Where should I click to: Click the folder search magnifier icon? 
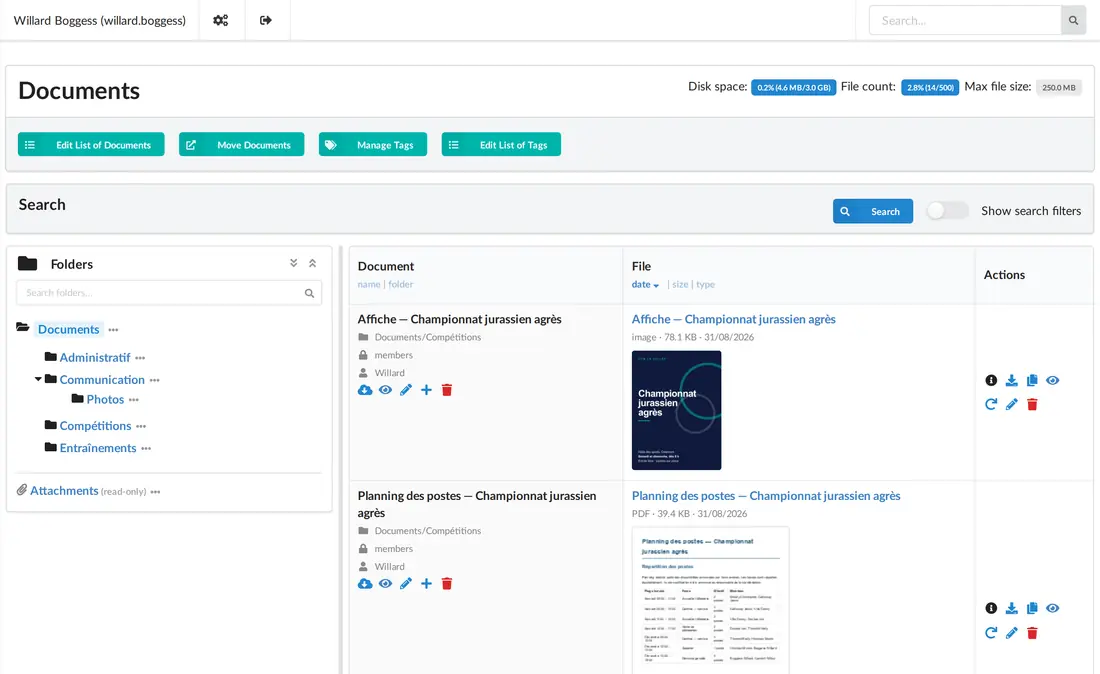click(309, 293)
